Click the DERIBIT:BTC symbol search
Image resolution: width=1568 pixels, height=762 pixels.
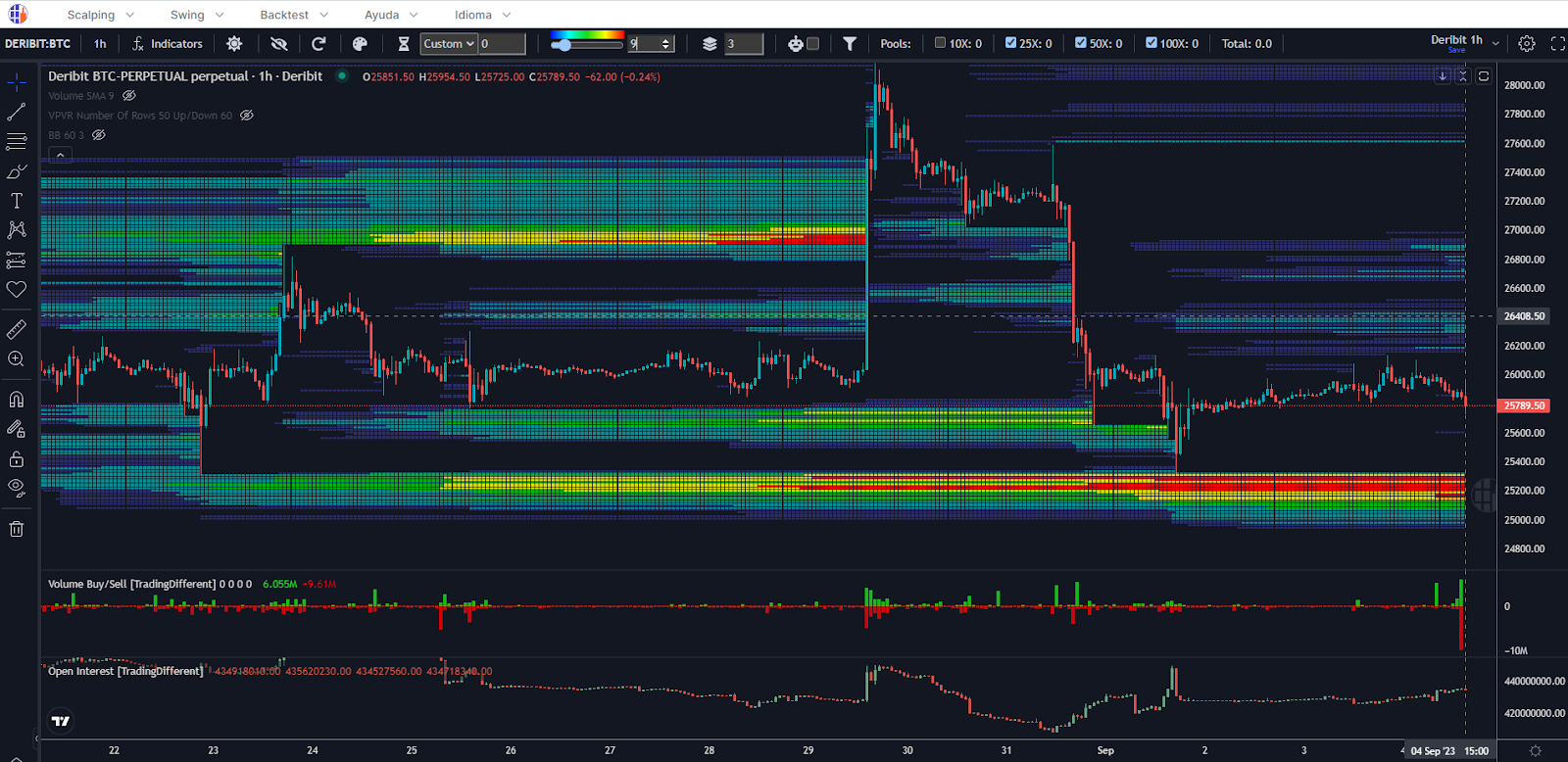pos(38,44)
